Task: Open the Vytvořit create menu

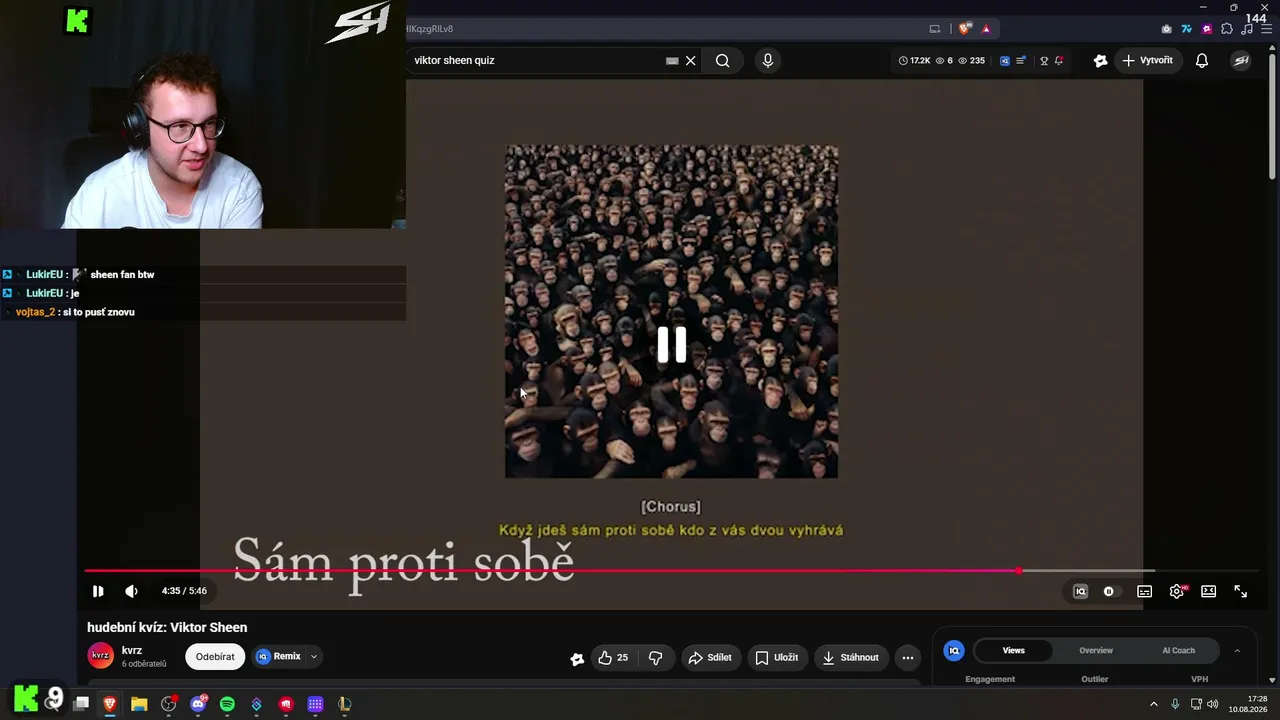Action: 1147,60
